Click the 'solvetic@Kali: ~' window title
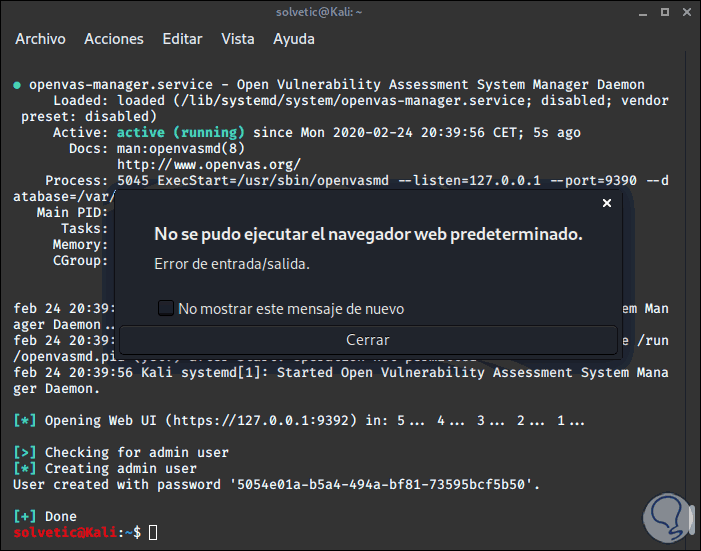The width and height of the screenshot is (701, 551). click(x=350, y=10)
